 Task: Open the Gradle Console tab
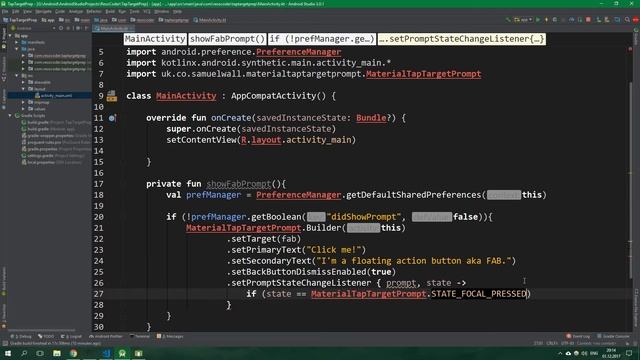coord(613,337)
